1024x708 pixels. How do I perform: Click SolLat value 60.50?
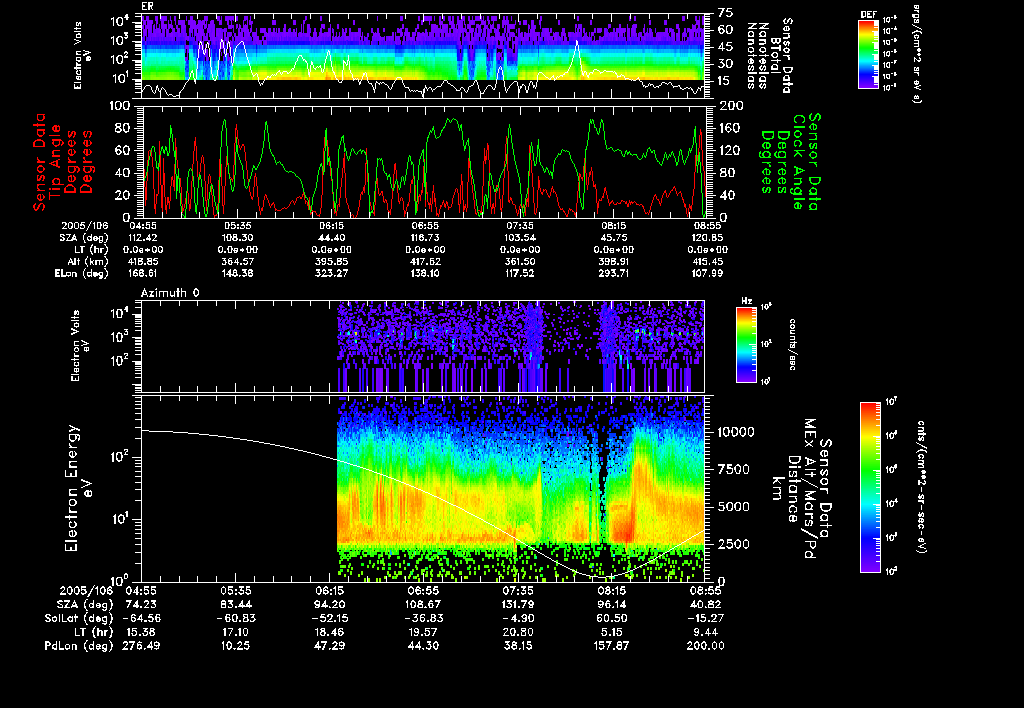(611, 618)
